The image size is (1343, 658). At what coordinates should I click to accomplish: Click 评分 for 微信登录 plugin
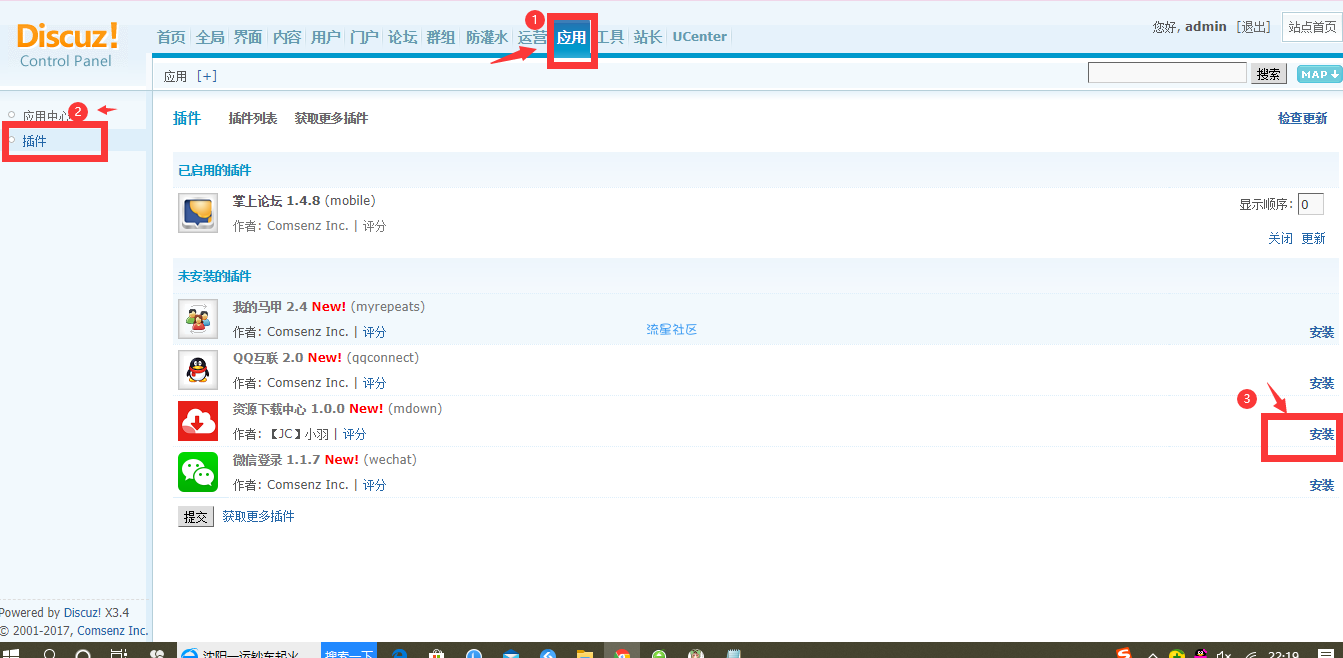(374, 485)
